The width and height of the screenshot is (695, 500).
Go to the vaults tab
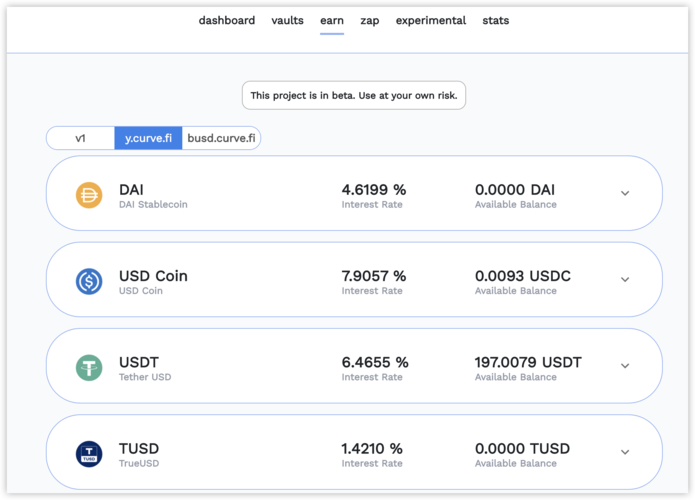pyautogui.click(x=287, y=20)
